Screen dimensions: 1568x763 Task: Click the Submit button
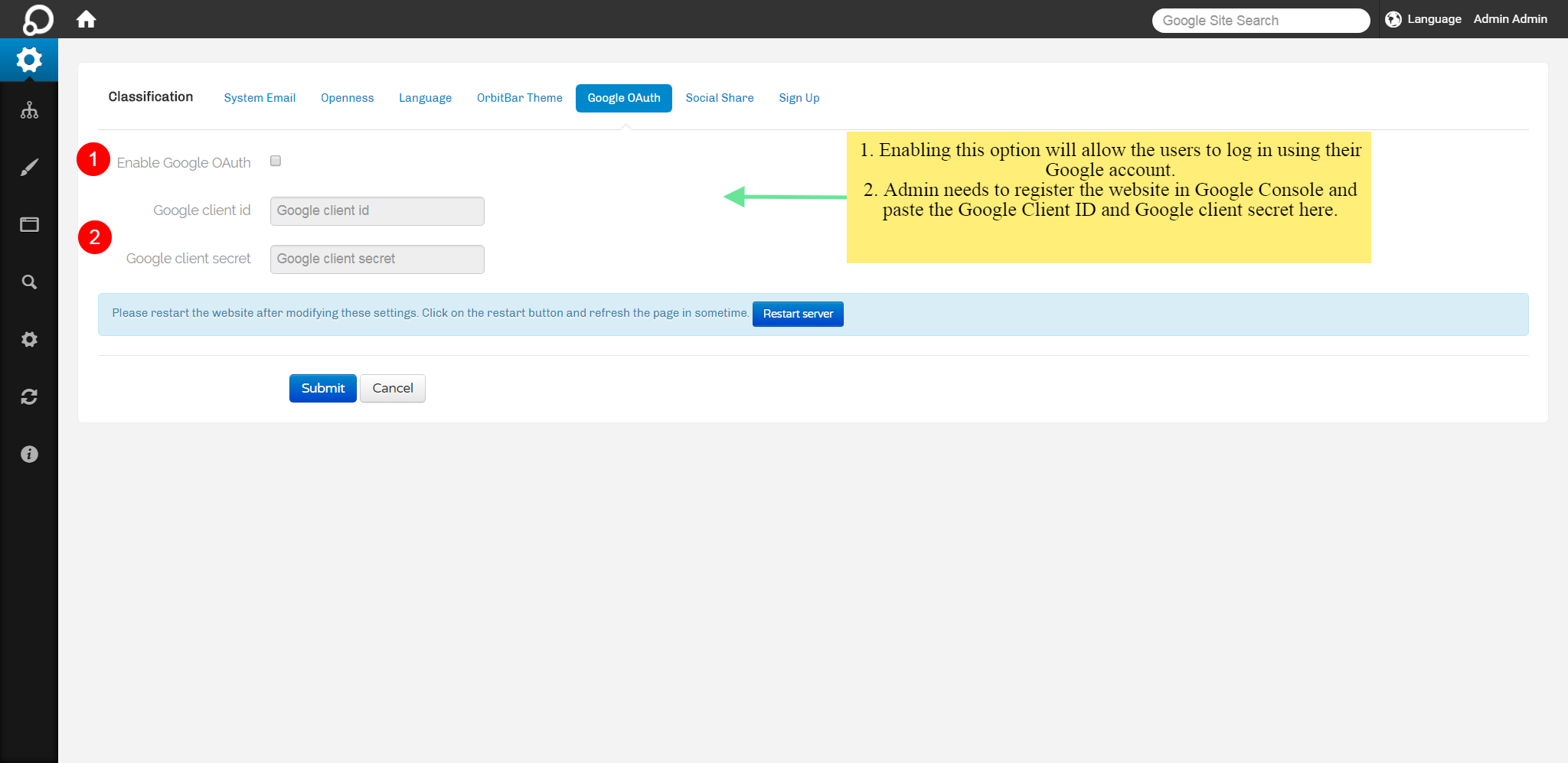tap(322, 388)
